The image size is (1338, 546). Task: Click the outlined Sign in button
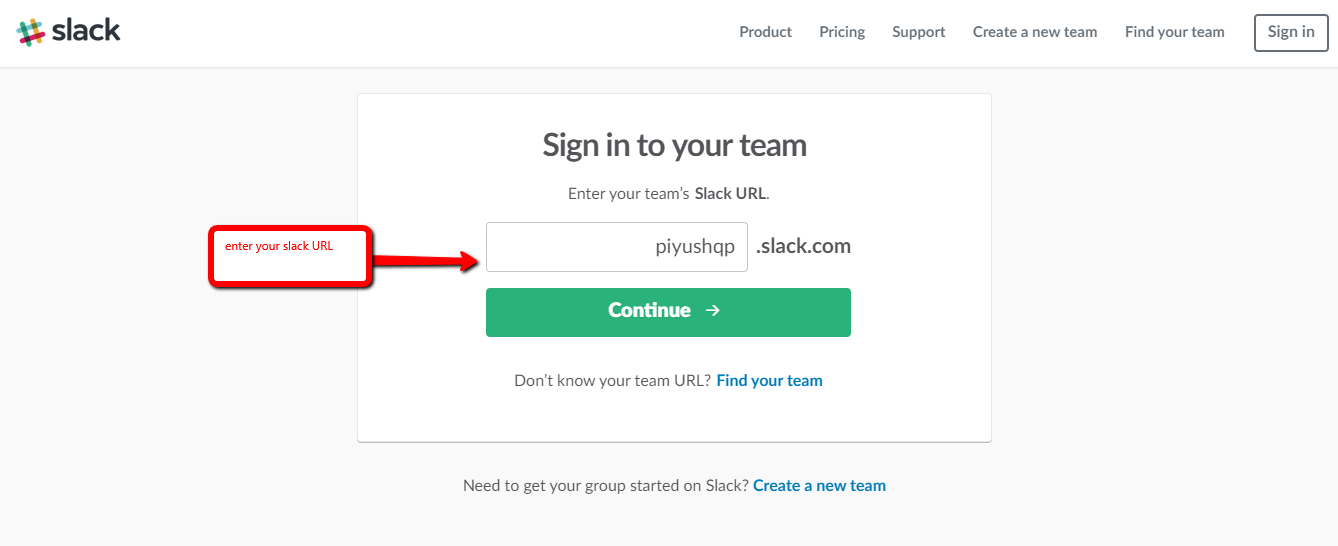point(1291,32)
